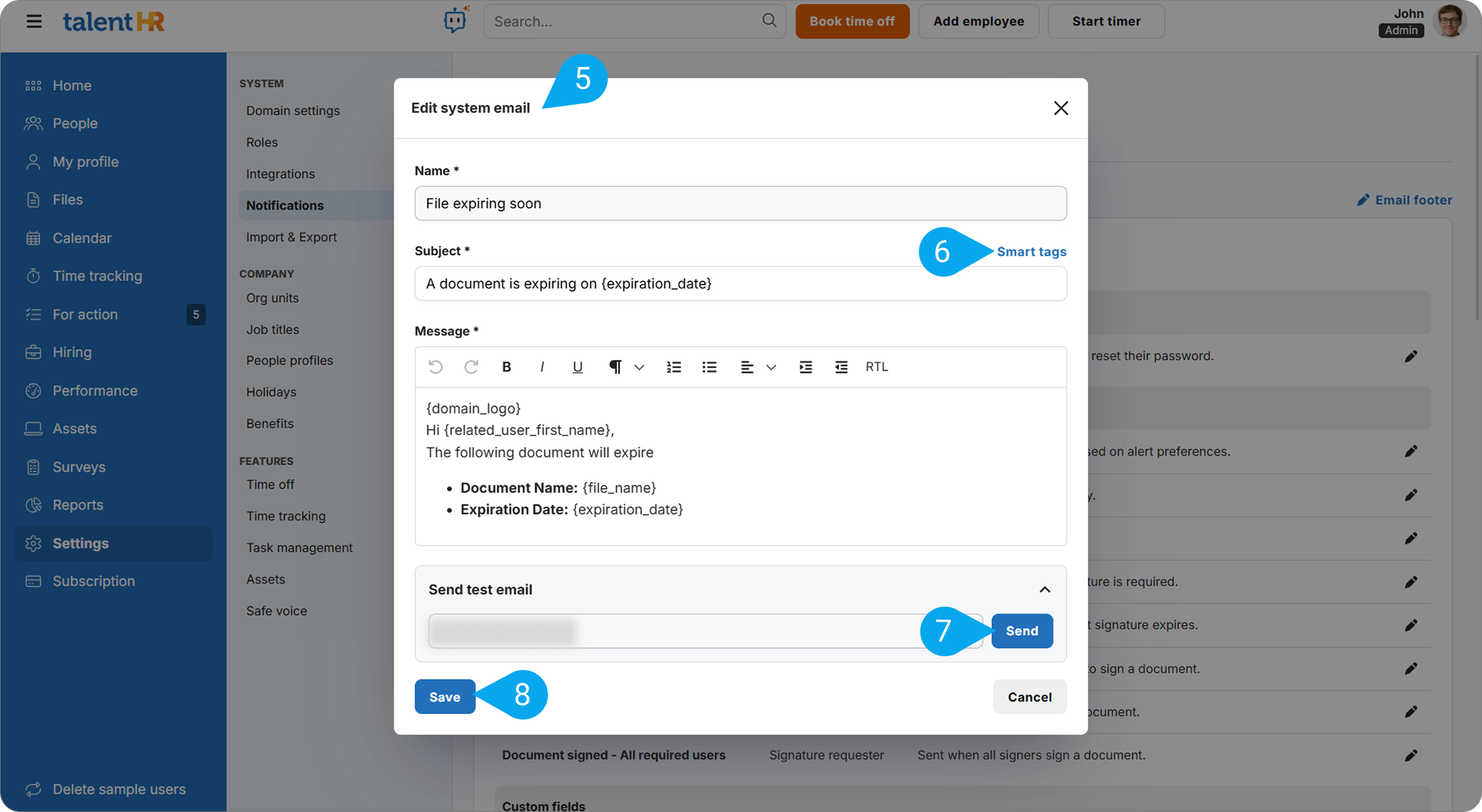Toggle italic text formatting
The width and height of the screenshot is (1482, 812).
[542, 367]
